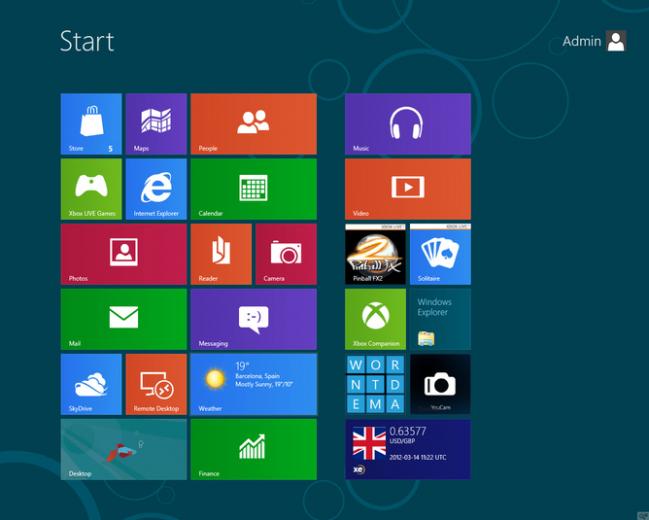This screenshot has width=649, height=520.
Task: Open the Finance tile
Action: pyautogui.click(x=254, y=449)
